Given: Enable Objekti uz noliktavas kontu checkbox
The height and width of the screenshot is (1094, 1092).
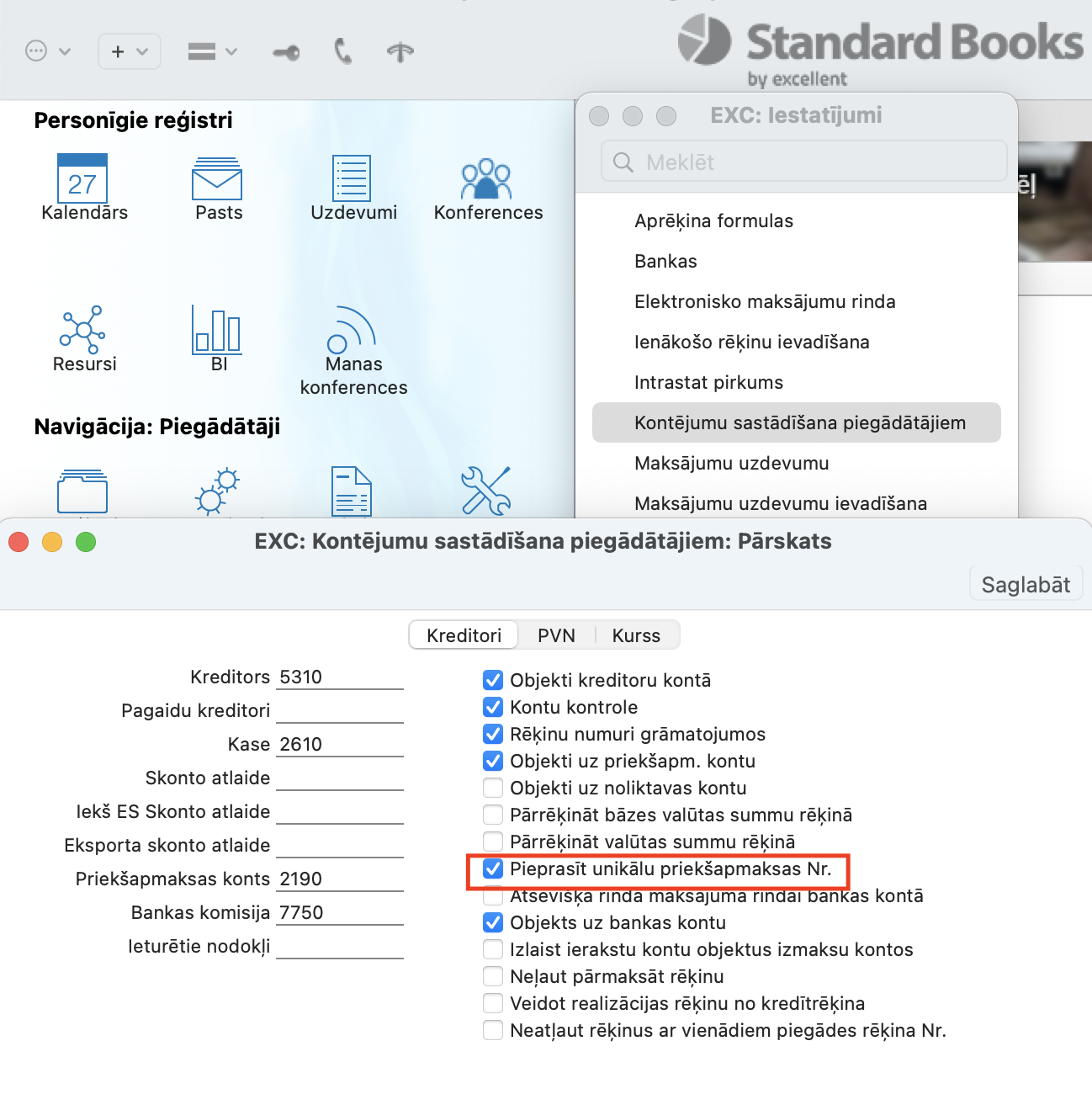Looking at the screenshot, I should [493, 788].
